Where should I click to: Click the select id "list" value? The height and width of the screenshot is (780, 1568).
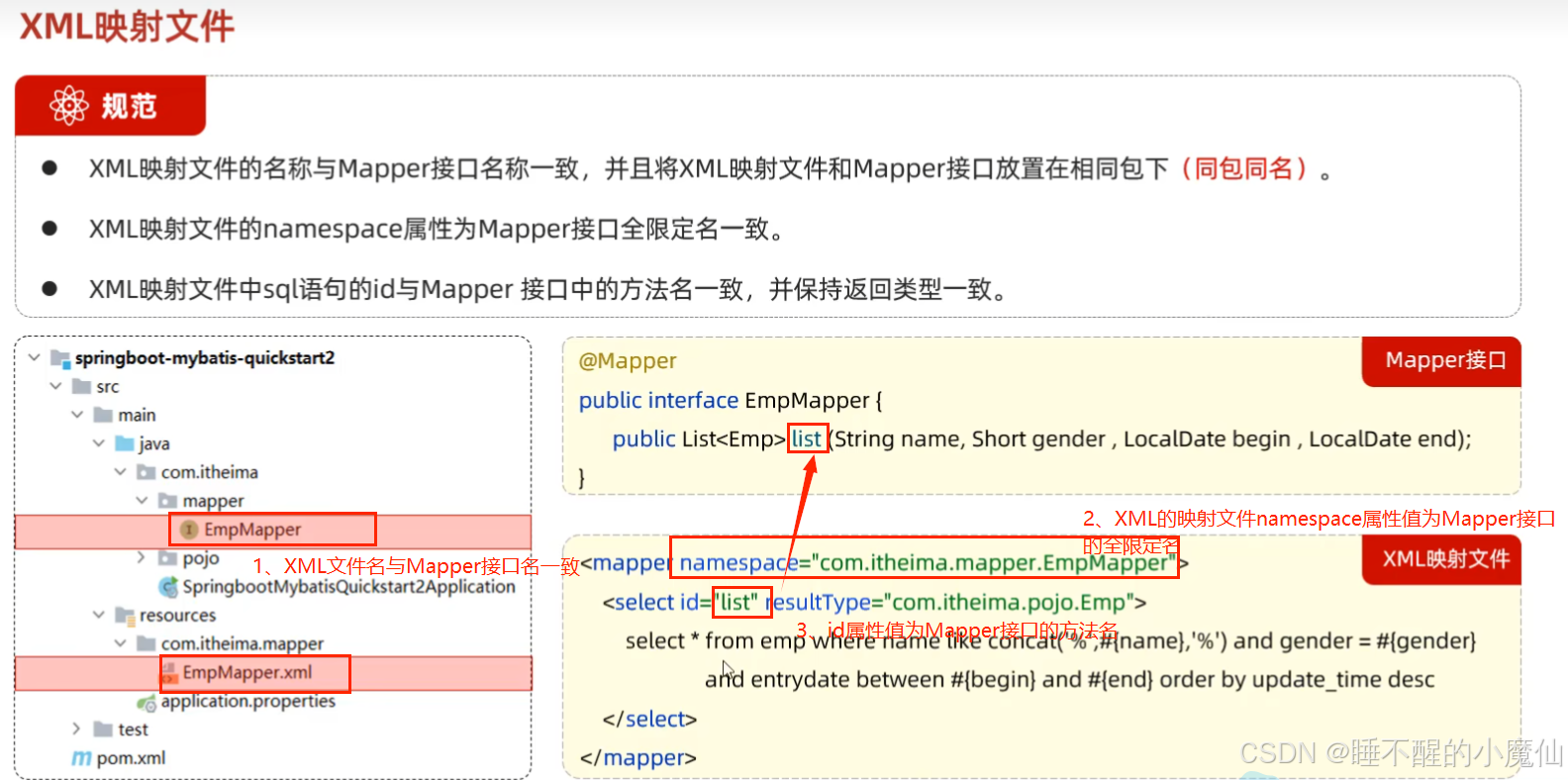coord(738,603)
